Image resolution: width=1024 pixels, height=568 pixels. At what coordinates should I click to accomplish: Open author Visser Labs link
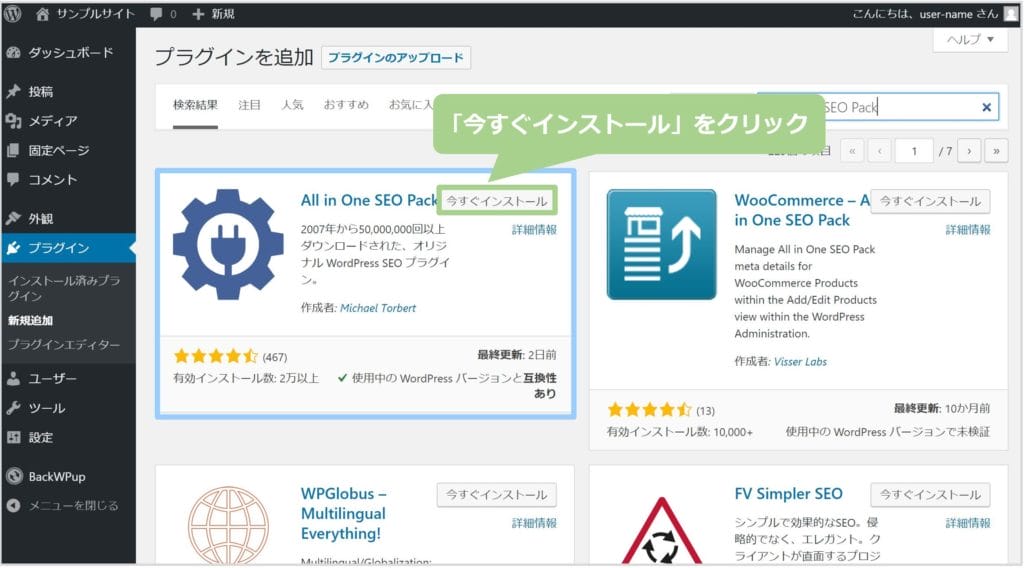(800, 362)
